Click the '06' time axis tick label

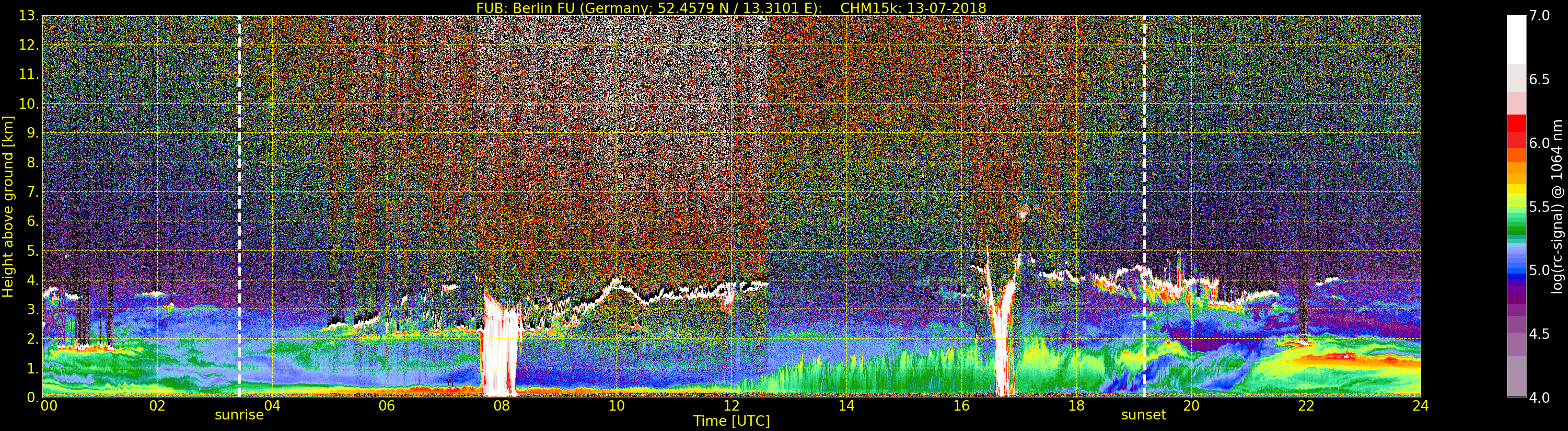click(387, 405)
